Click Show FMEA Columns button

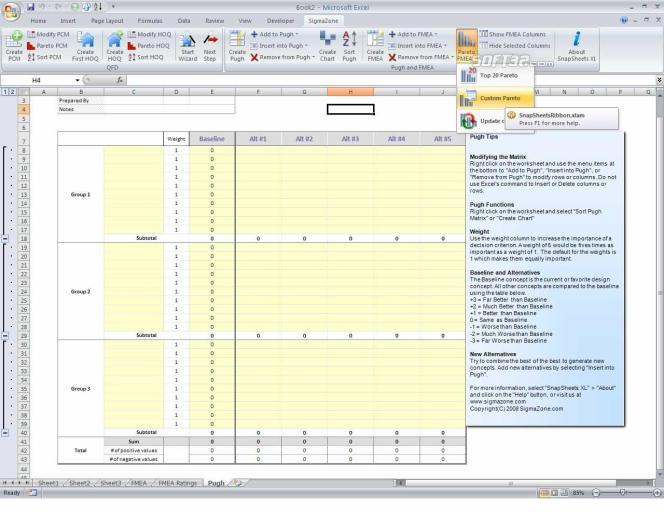(x=513, y=34)
